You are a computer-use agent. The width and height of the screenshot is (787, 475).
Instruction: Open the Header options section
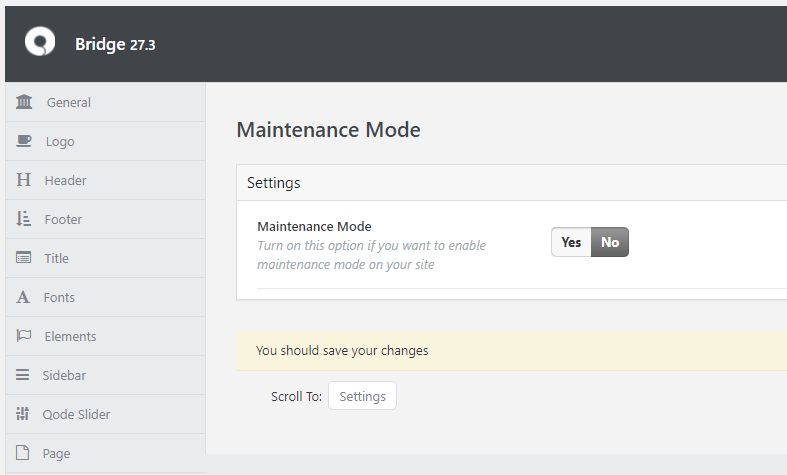click(105, 180)
